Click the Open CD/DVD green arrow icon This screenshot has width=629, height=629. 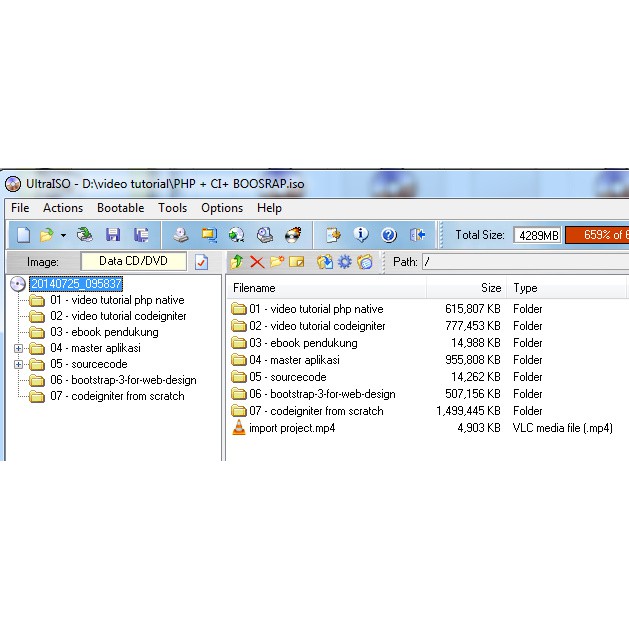point(85,235)
